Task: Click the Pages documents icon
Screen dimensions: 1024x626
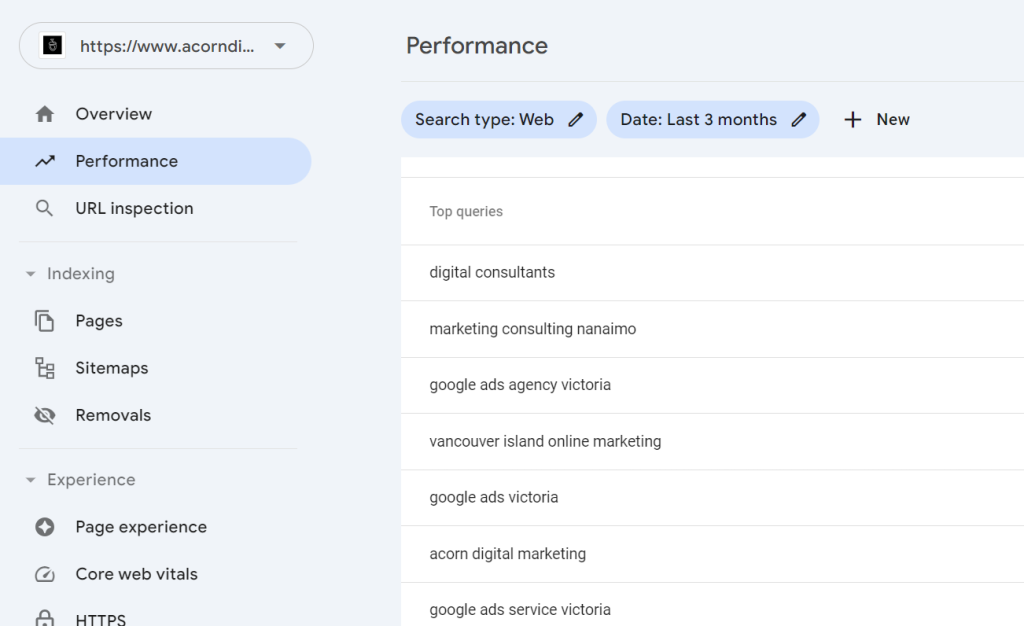Action: pyautogui.click(x=44, y=321)
